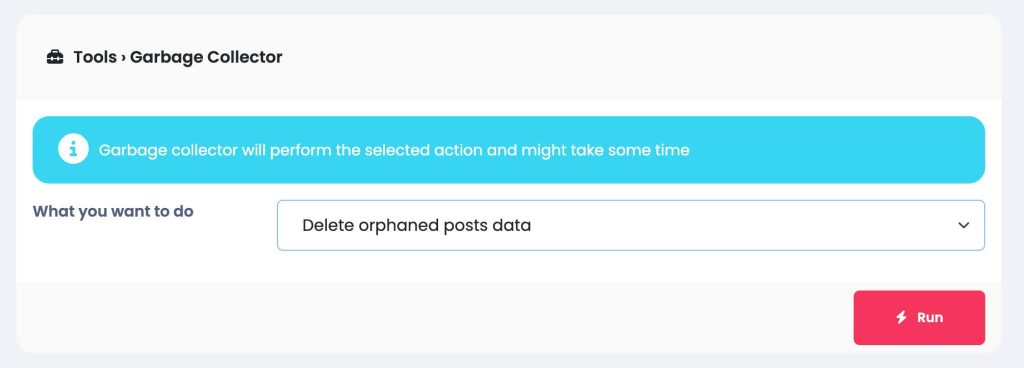The height and width of the screenshot is (368, 1024).
Task: Click the header bar showing Tools › Garbage Collector
Action: 509,57
